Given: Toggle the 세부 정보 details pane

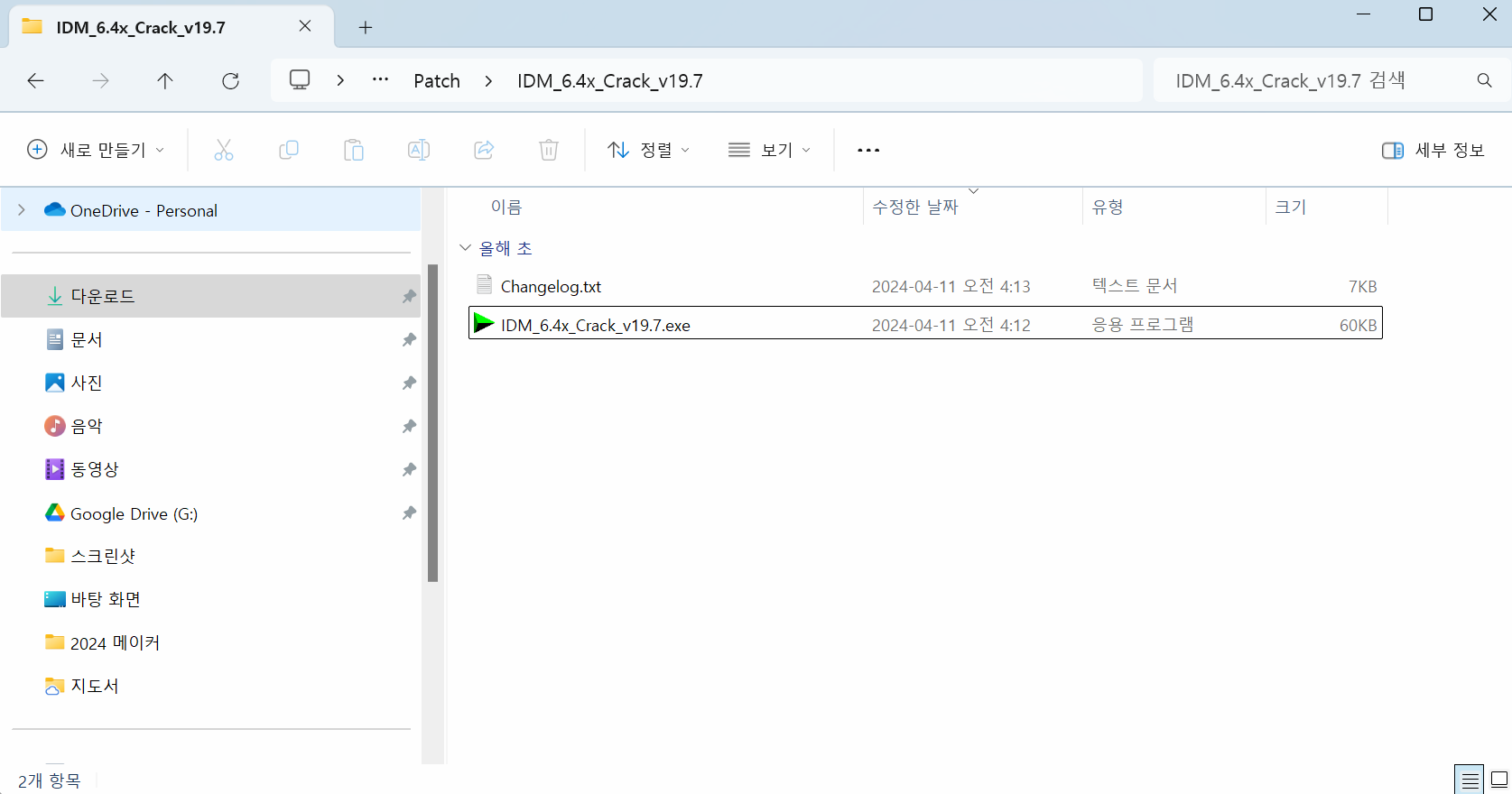Looking at the screenshot, I should [x=1433, y=150].
